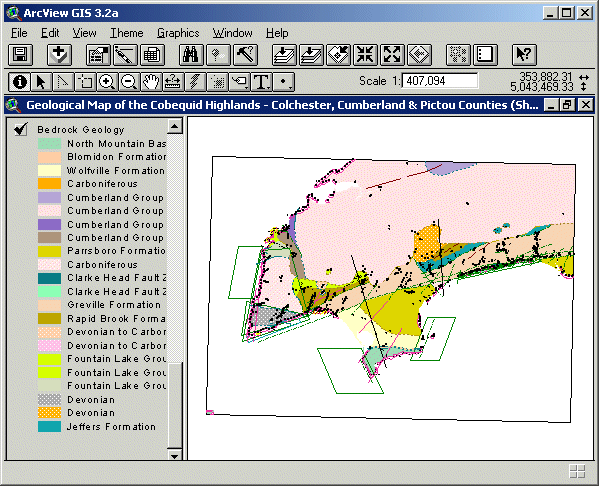Image resolution: width=599 pixels, height=486 pixels.
Task: Select the Measure tool
Action: point(173,82)
